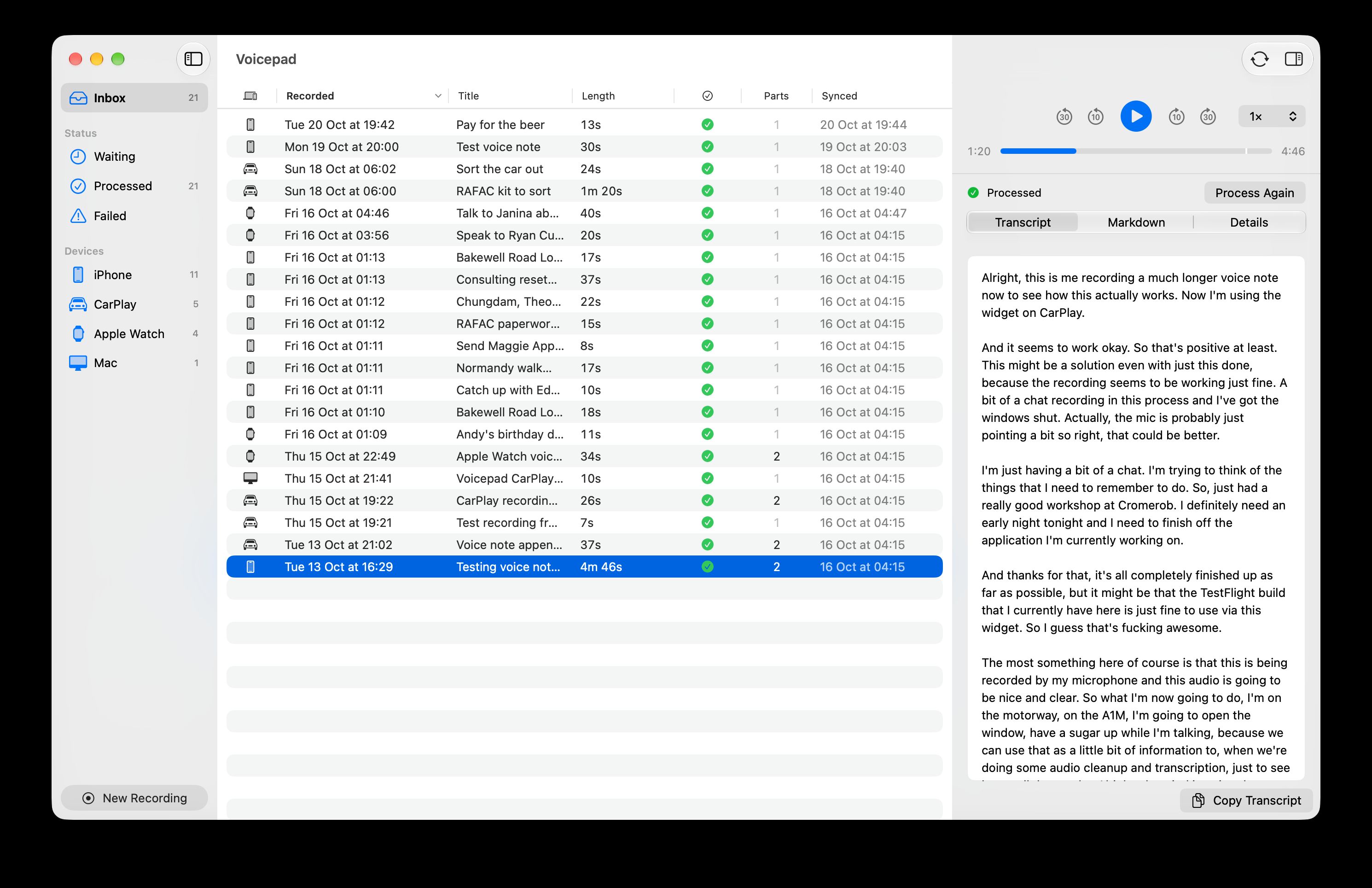
Task: Sort by the Recorded column header
Action: [363, 96]
